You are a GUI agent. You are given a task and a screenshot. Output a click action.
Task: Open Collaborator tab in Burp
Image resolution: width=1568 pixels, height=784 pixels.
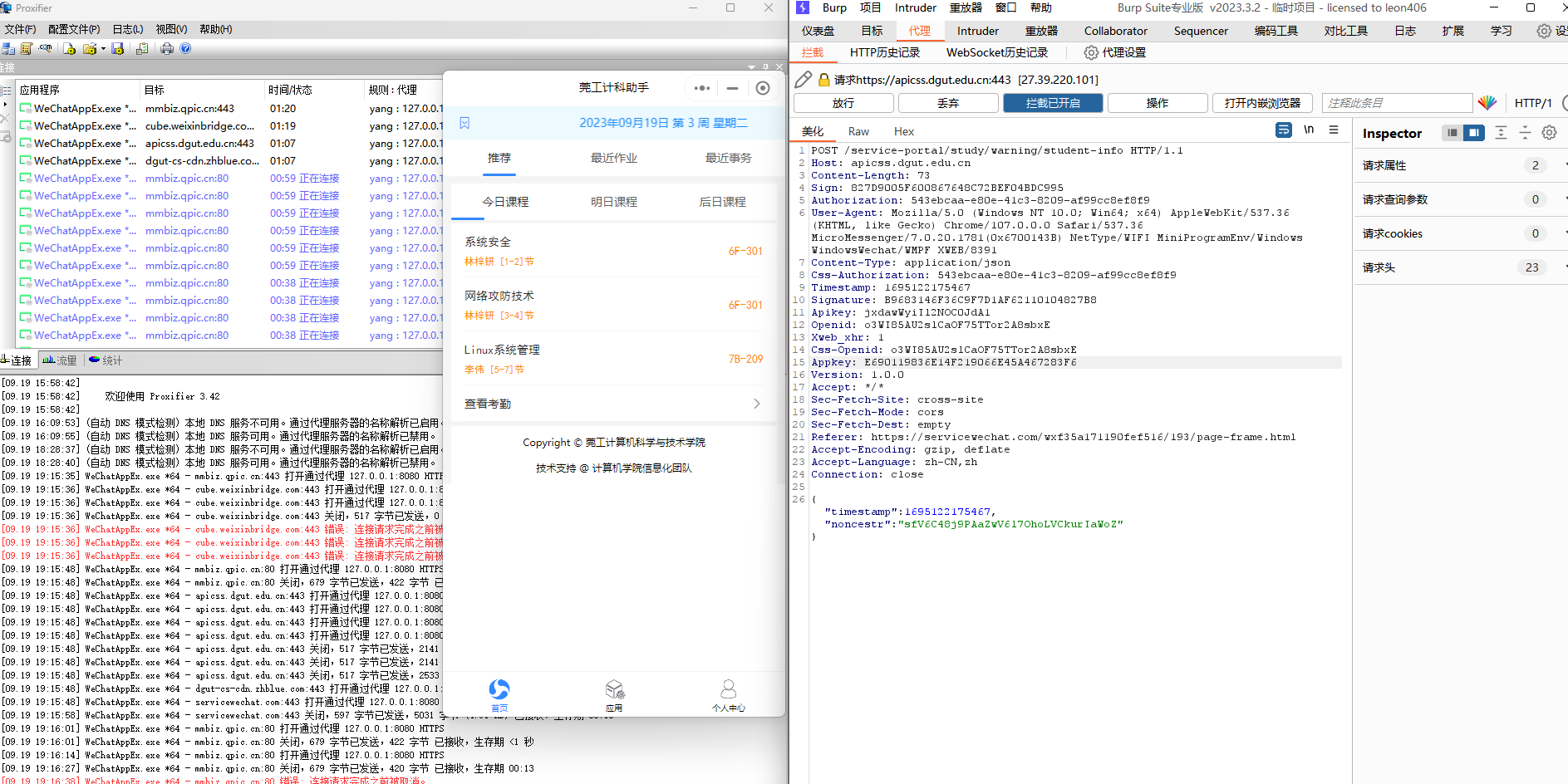click(x=1115, y=31)
